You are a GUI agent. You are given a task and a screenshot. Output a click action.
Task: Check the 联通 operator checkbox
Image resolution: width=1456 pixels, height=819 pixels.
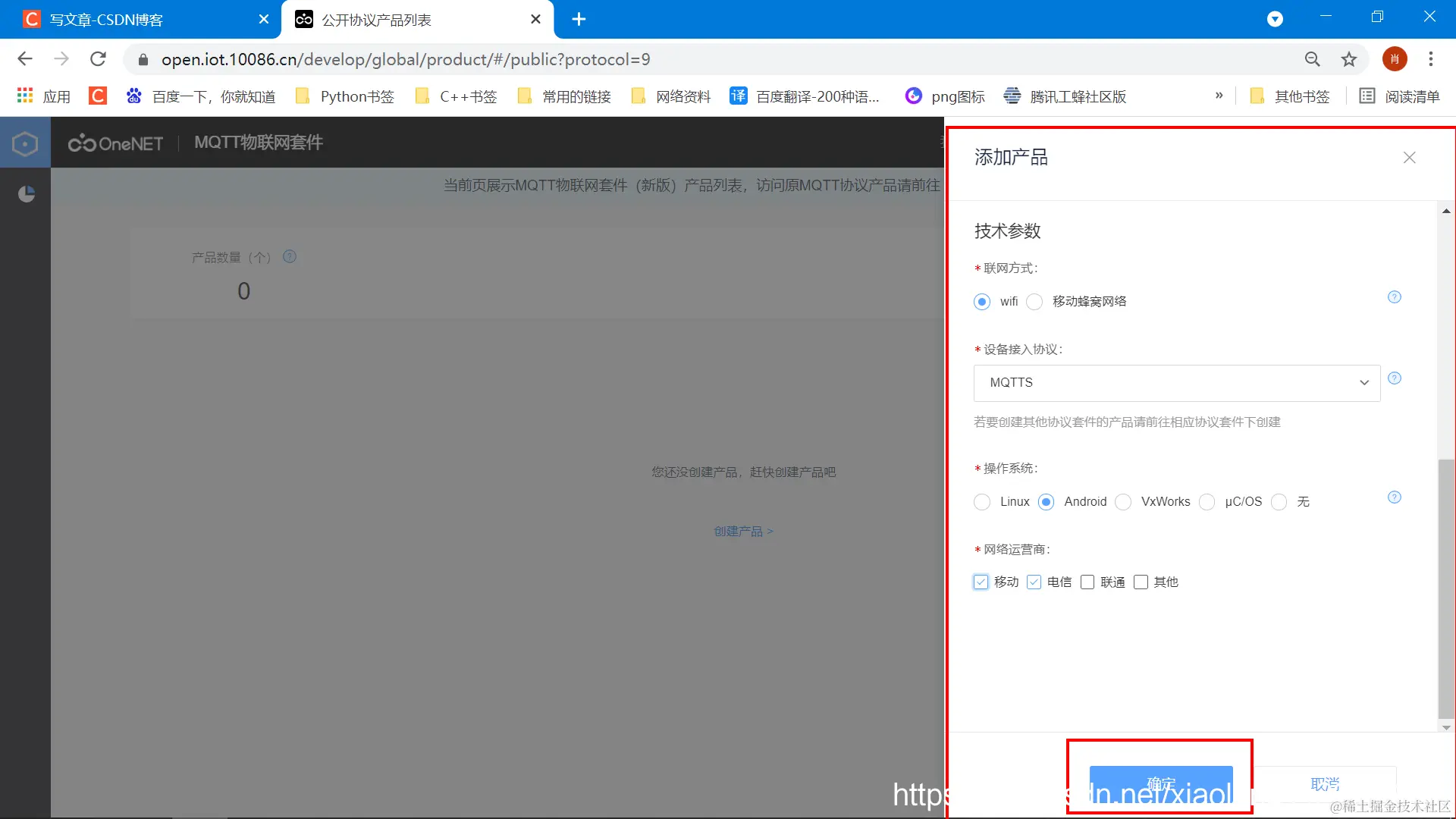1087,582
